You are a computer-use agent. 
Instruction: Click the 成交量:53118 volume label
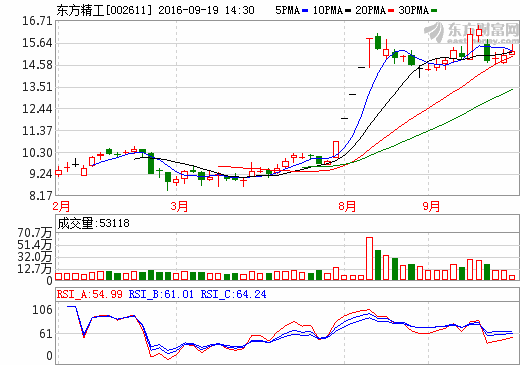tap(93, 223)
